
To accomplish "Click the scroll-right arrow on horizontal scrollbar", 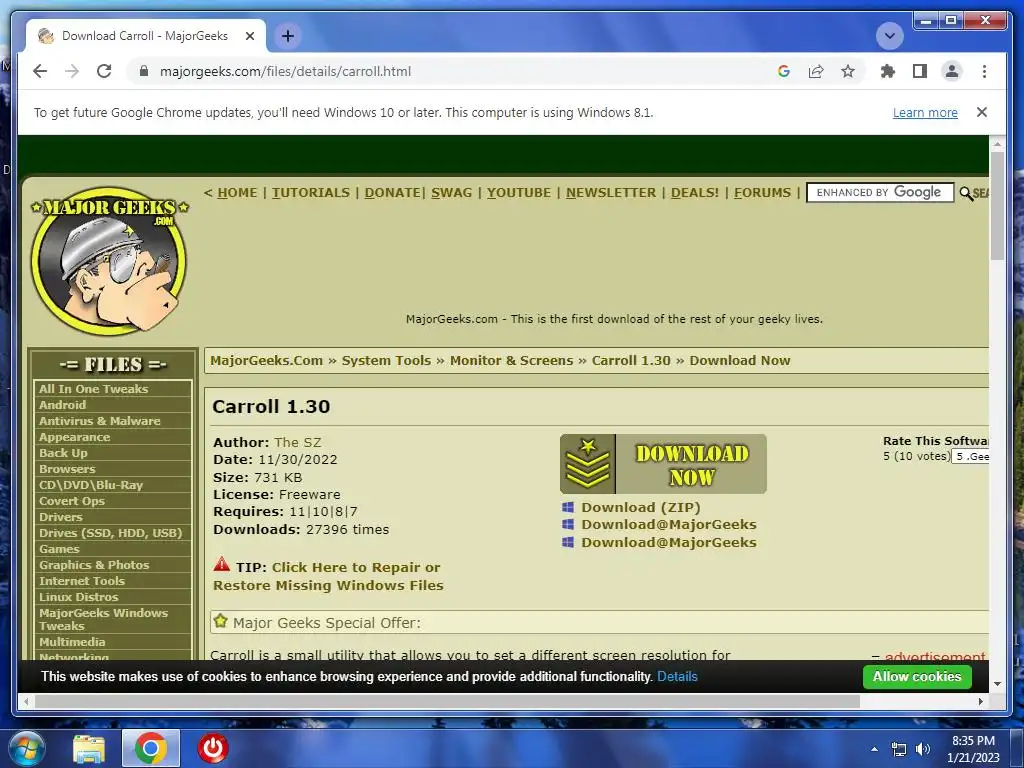I will coord(981,701).
